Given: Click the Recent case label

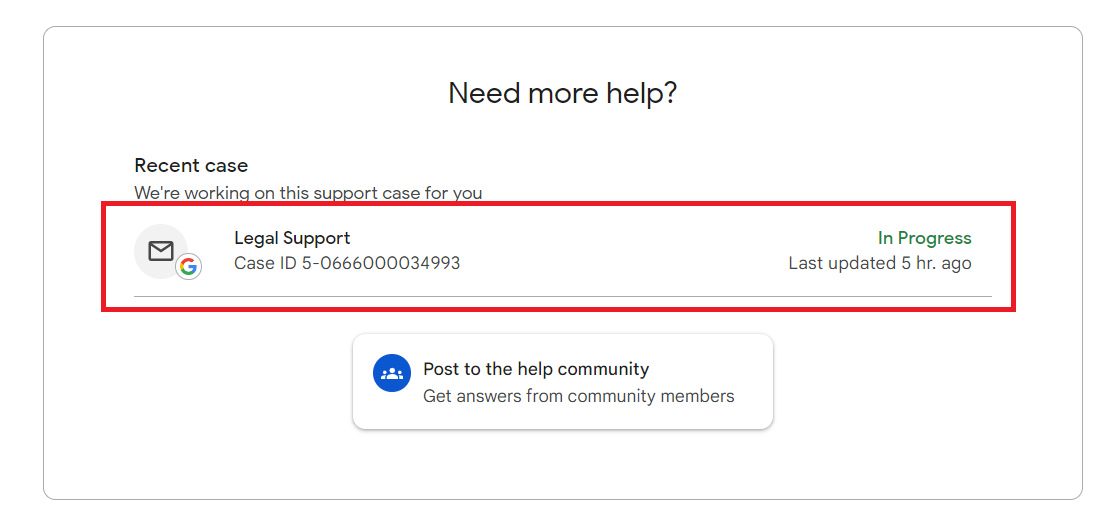Looking at the screenshot, I should (x=191, y=166).
